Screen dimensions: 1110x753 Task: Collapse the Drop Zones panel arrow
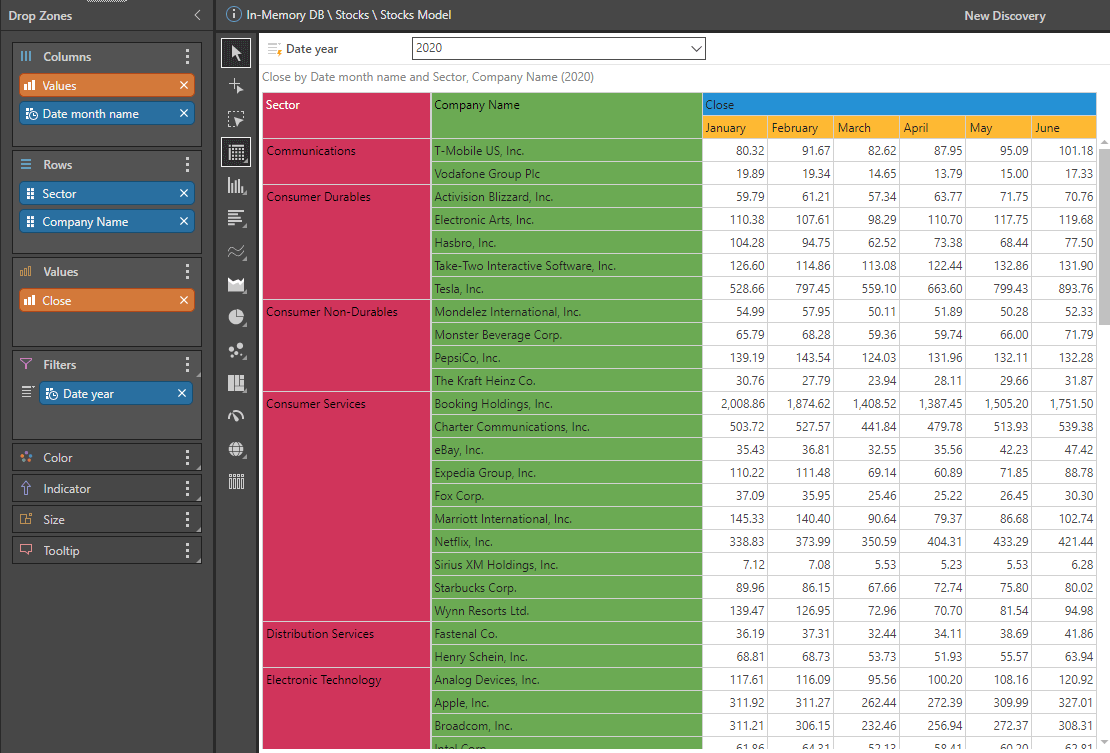(198, 15)
